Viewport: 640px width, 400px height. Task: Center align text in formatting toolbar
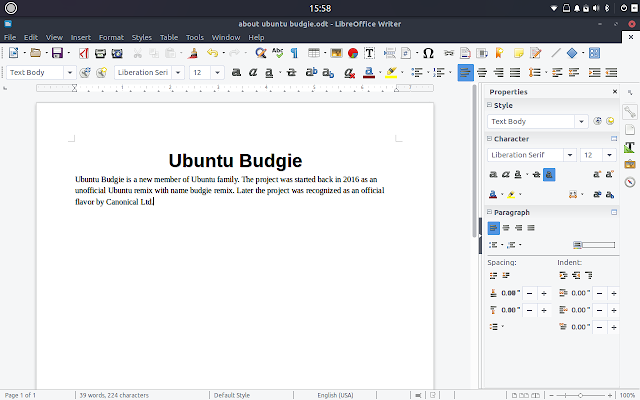point(482,73)
